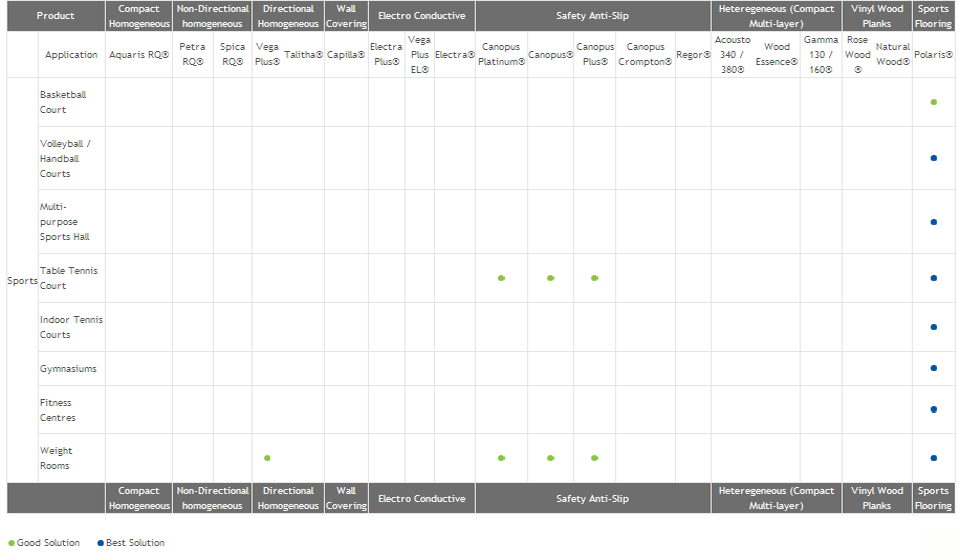Image resolution: width=960 pixels, height=560 pixels.
Task: Select the Canopus Platinum product name
Action: 501,54
